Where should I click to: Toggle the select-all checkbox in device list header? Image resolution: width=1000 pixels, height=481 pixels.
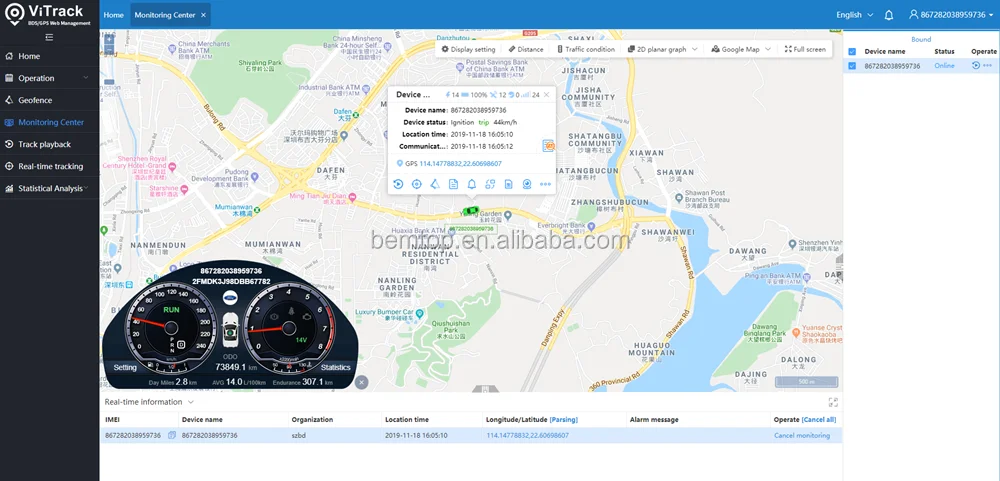coord(852,51)
